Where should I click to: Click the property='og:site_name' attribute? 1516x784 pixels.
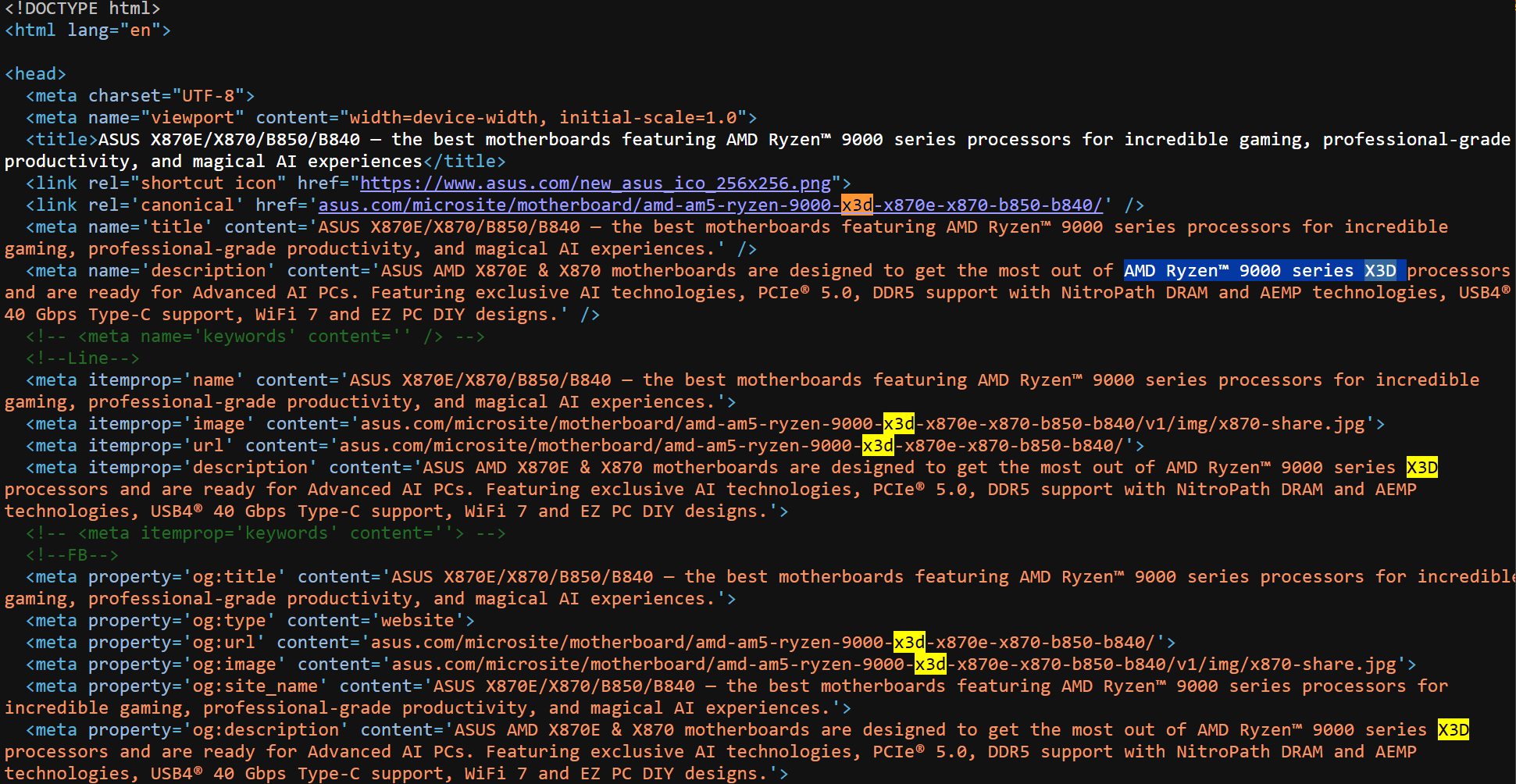[209, 686]
